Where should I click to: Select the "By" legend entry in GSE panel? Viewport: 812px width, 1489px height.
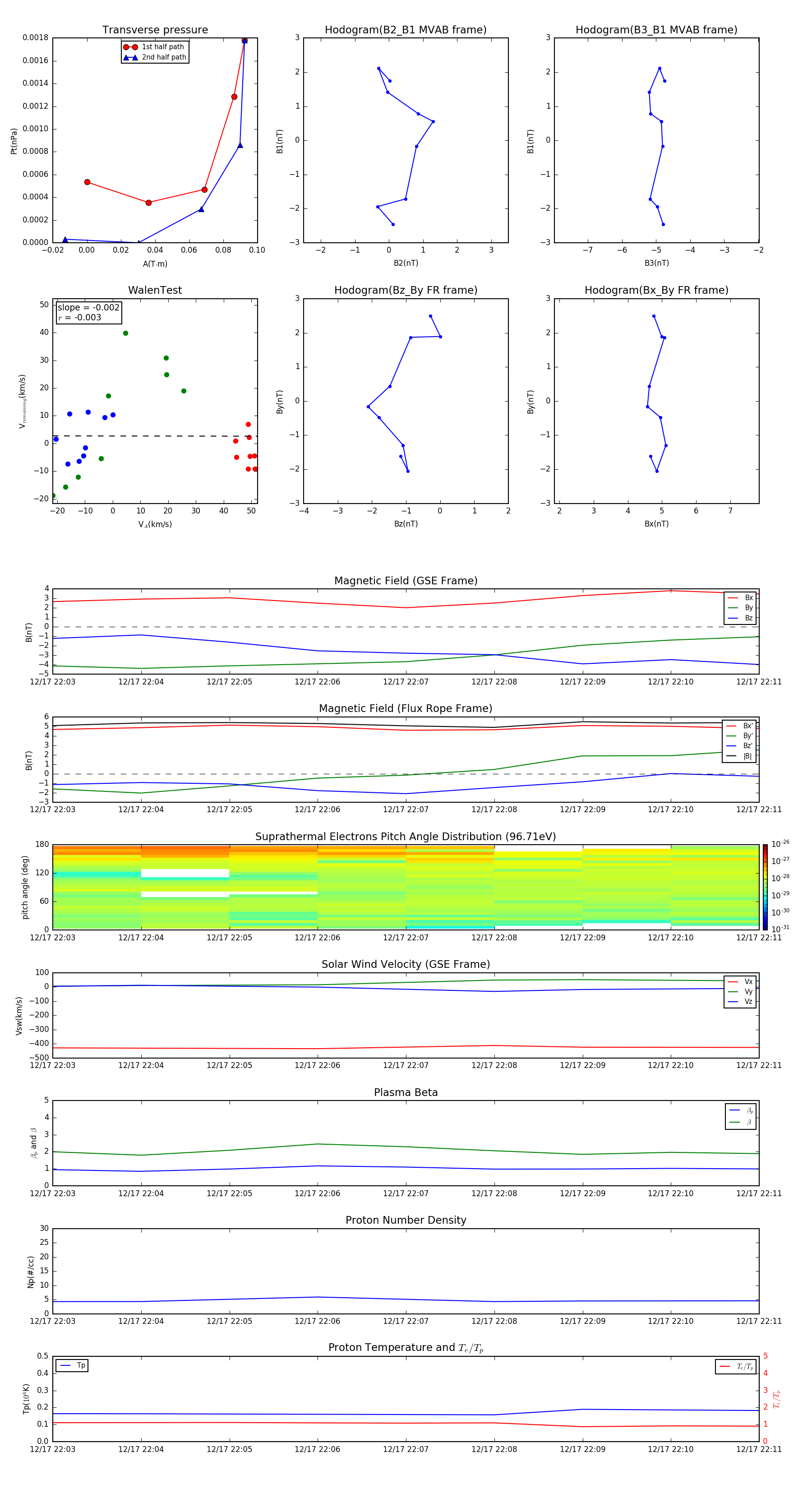(x=740, y=607)
